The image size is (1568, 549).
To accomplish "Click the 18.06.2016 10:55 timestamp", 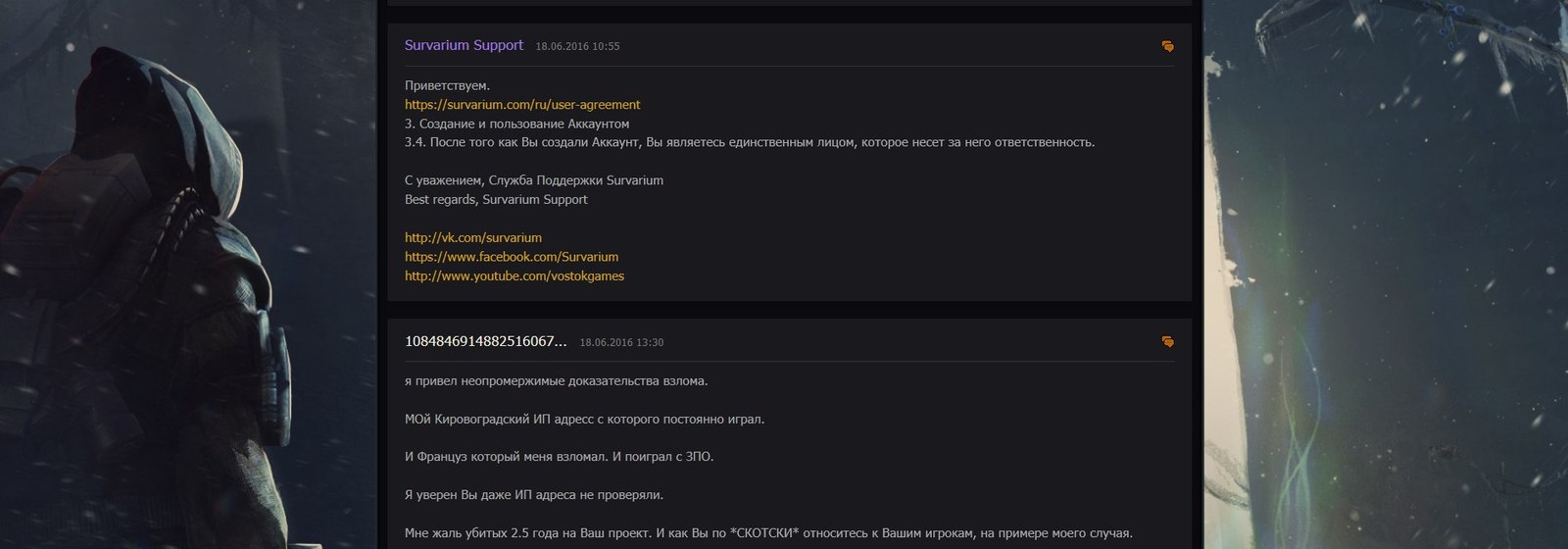I will tap(577, 47).
